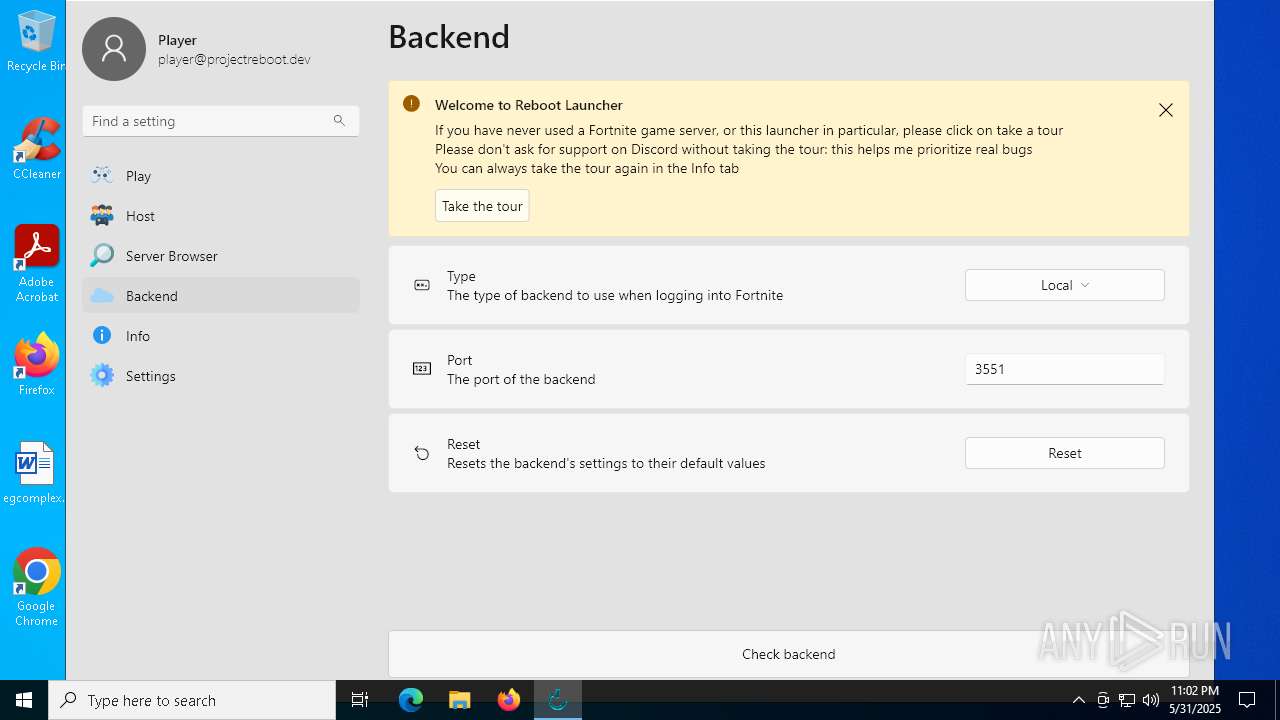The height and width of the screenshot is (720, 1280).
Task: Open Task View on the taskbar
Action: point(360,700)
